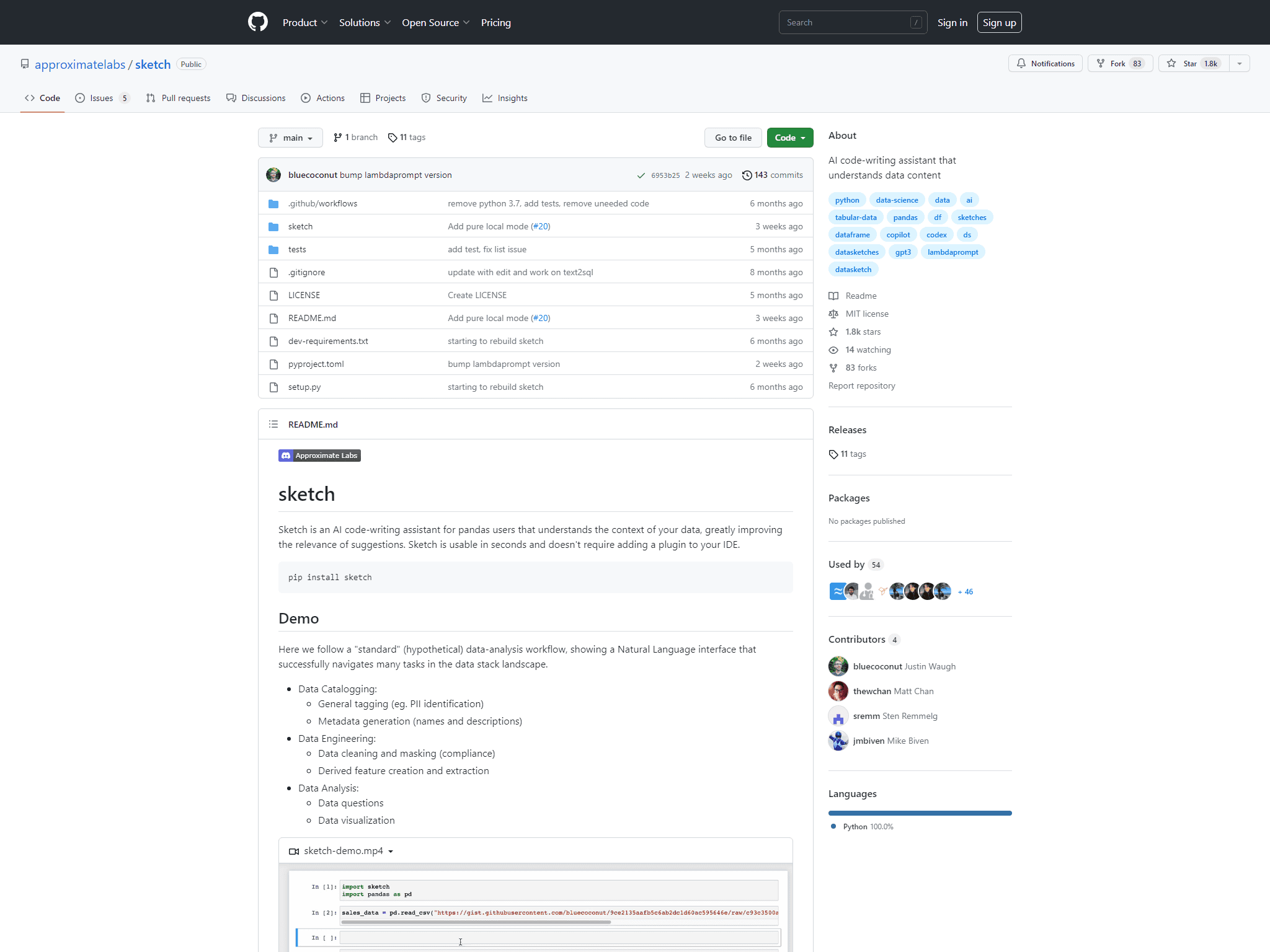Click the Go to file button
This screenshot has height=952, width=1270.
tap(733, 138)
